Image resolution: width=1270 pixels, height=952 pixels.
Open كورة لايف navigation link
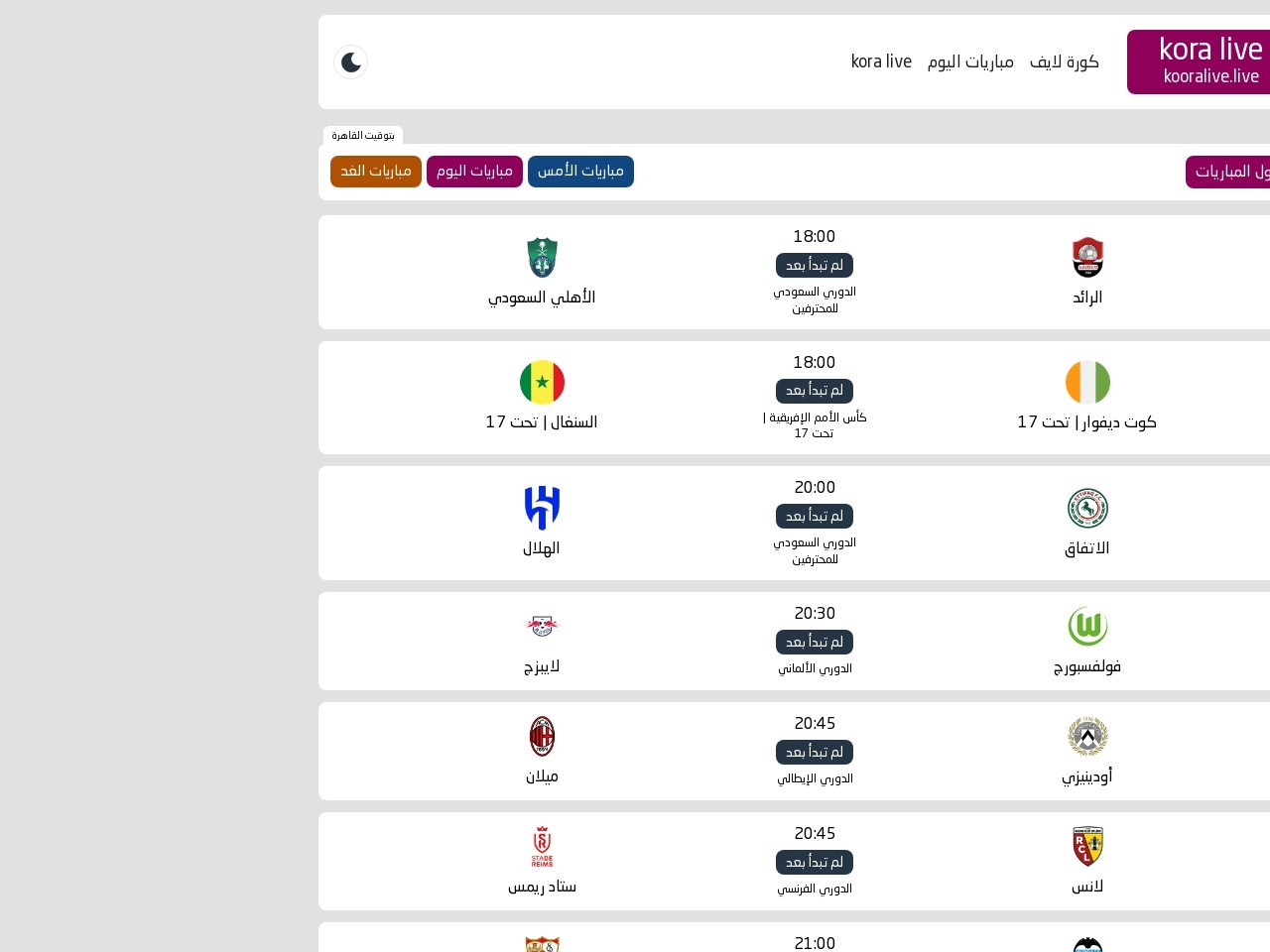[x=1064, y=61]
